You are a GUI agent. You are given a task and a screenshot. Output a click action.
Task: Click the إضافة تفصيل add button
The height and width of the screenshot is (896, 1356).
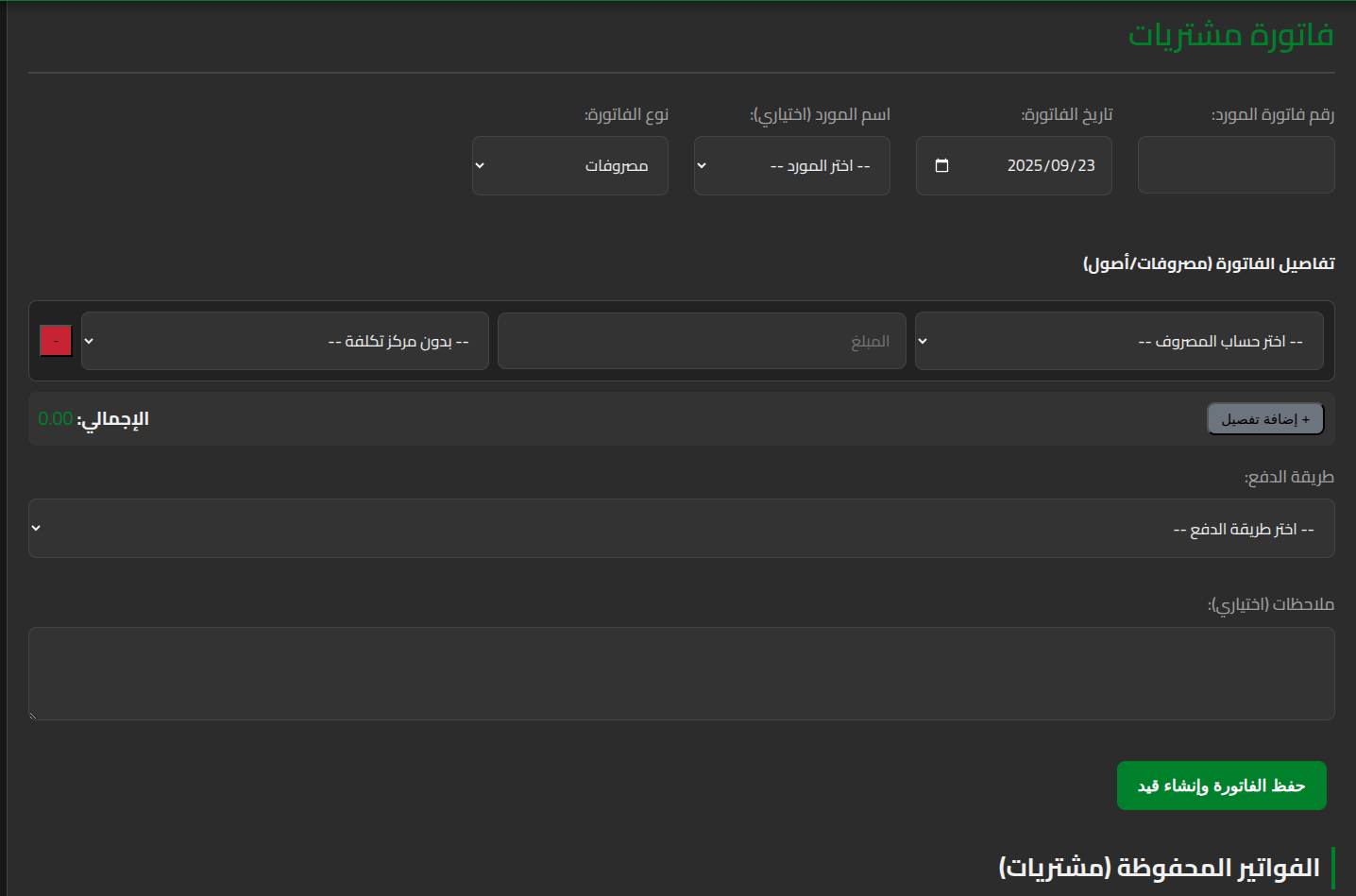click(x=1265, y=419)
